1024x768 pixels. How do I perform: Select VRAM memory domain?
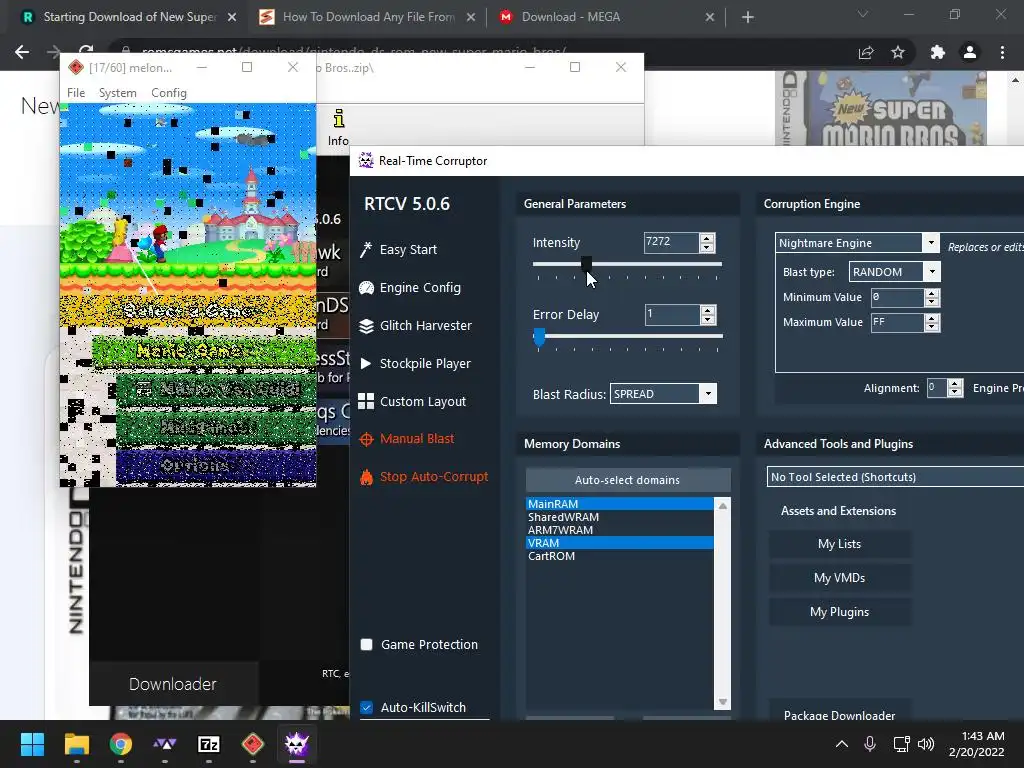(619, 543)
